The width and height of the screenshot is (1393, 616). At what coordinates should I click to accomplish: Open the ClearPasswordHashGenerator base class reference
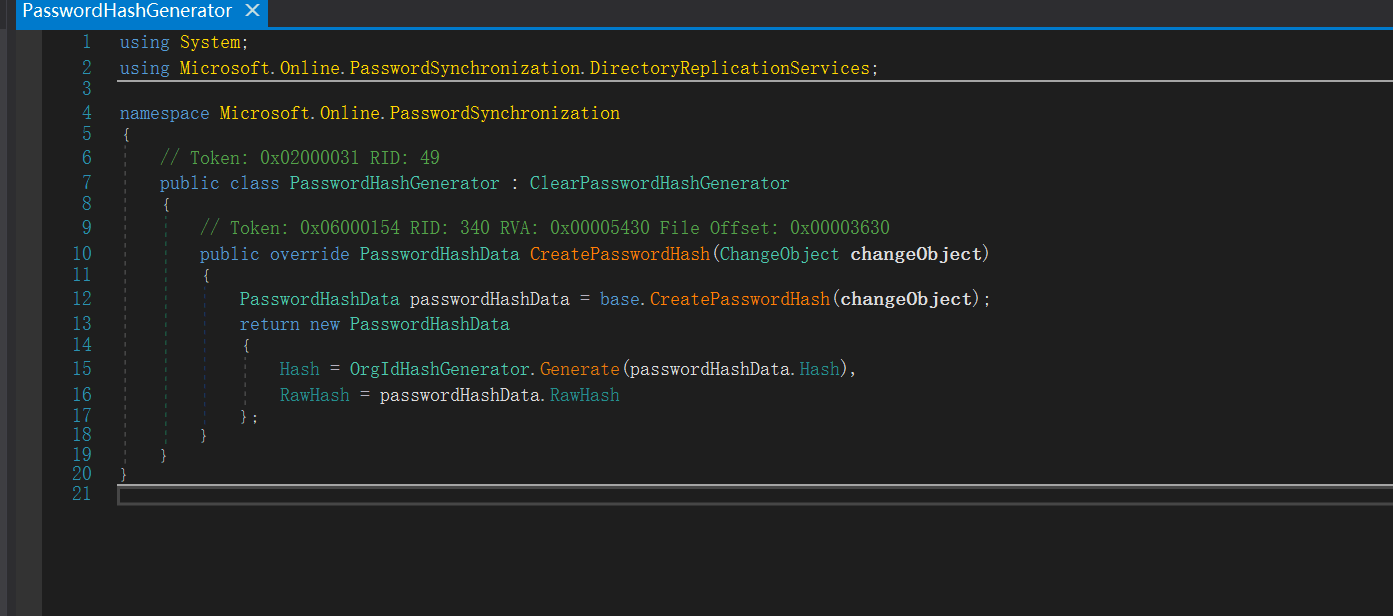point(659,184)
